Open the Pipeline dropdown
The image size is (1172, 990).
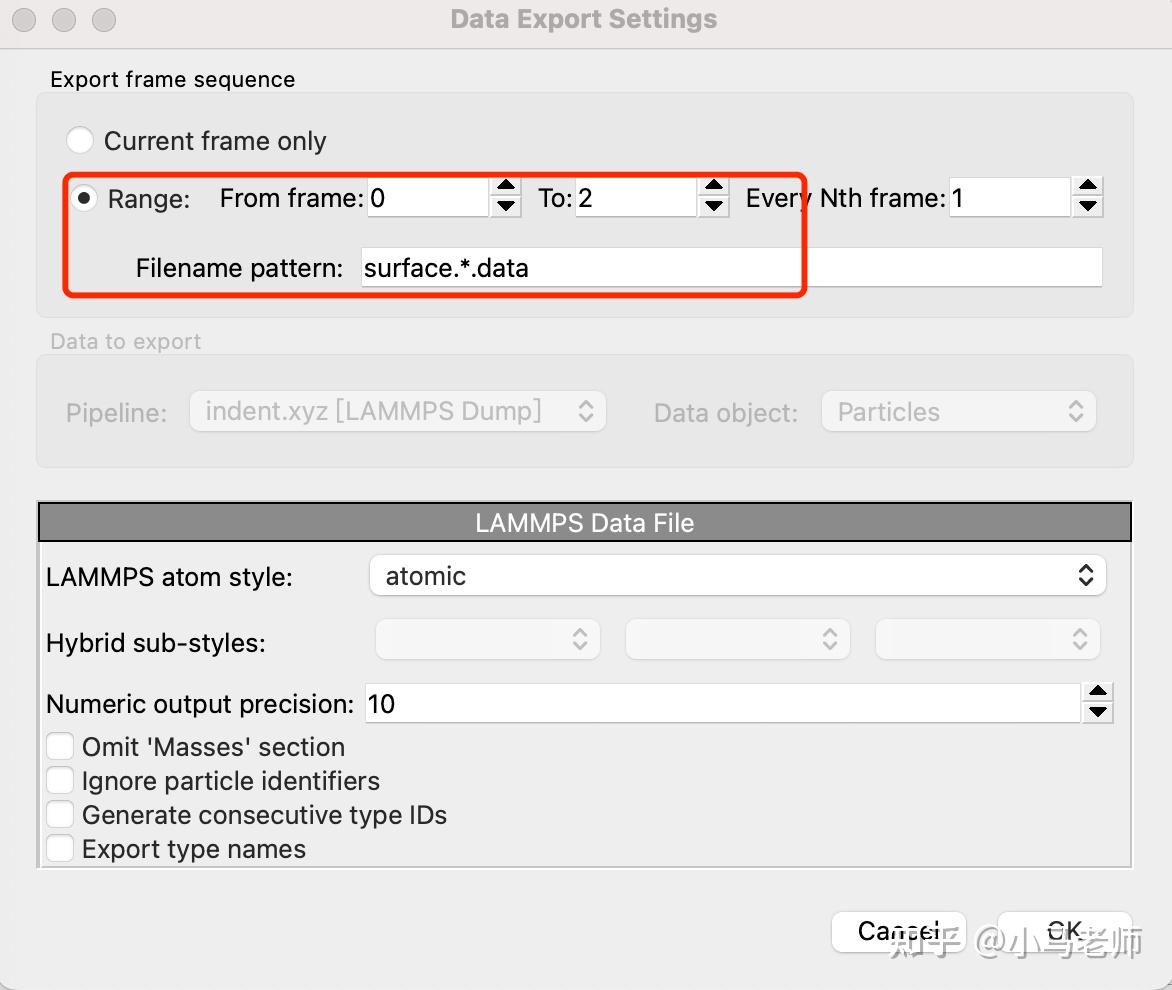397,412
